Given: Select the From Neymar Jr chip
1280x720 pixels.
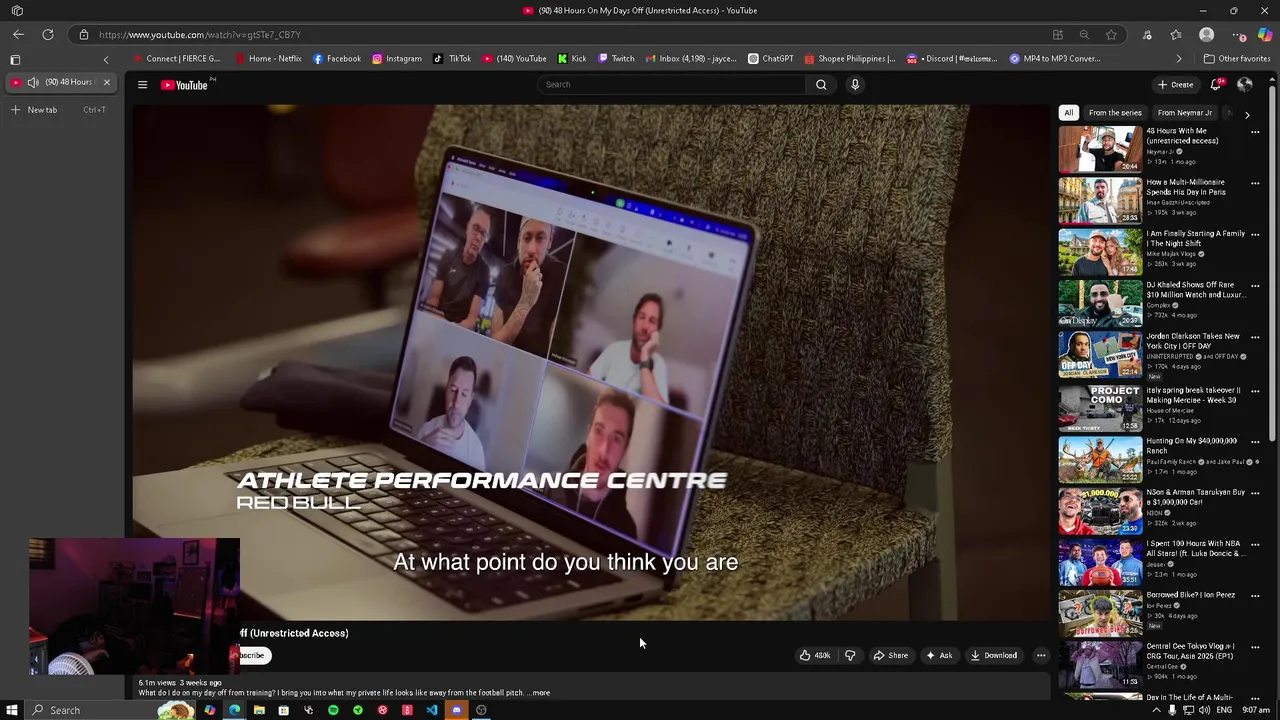Looking at the screenshot, I should [1184, 113].
